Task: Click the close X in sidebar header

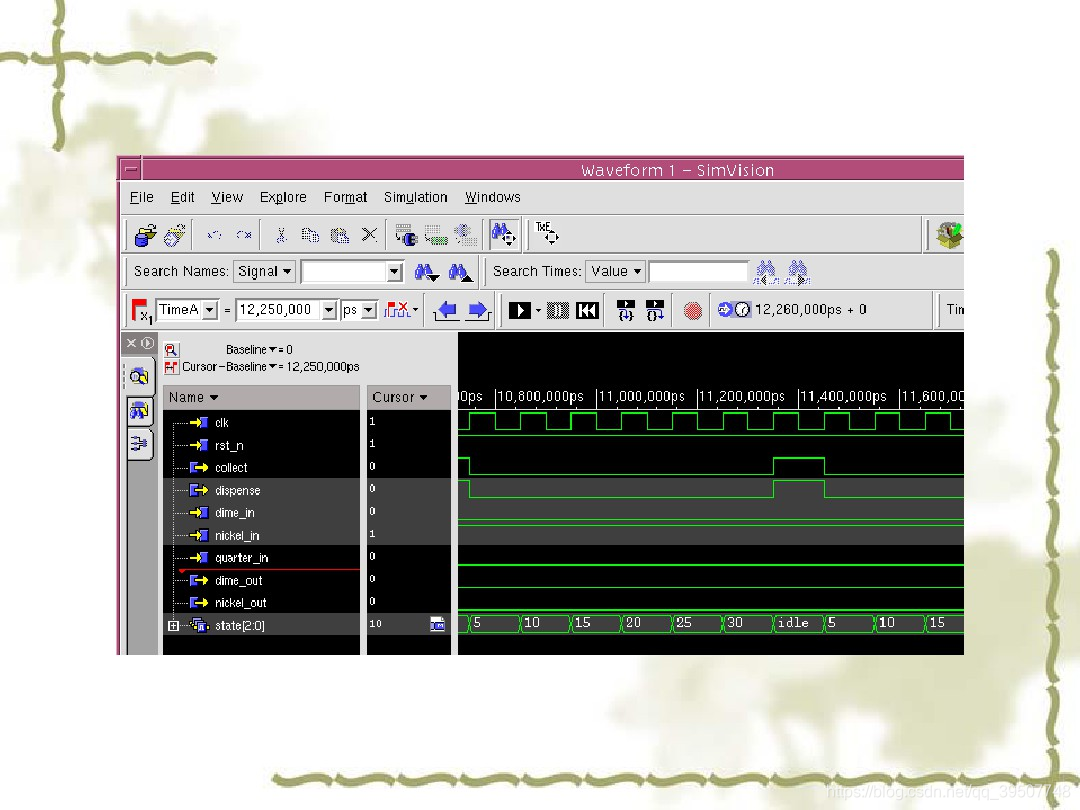Action: click(x=132, y=343)
